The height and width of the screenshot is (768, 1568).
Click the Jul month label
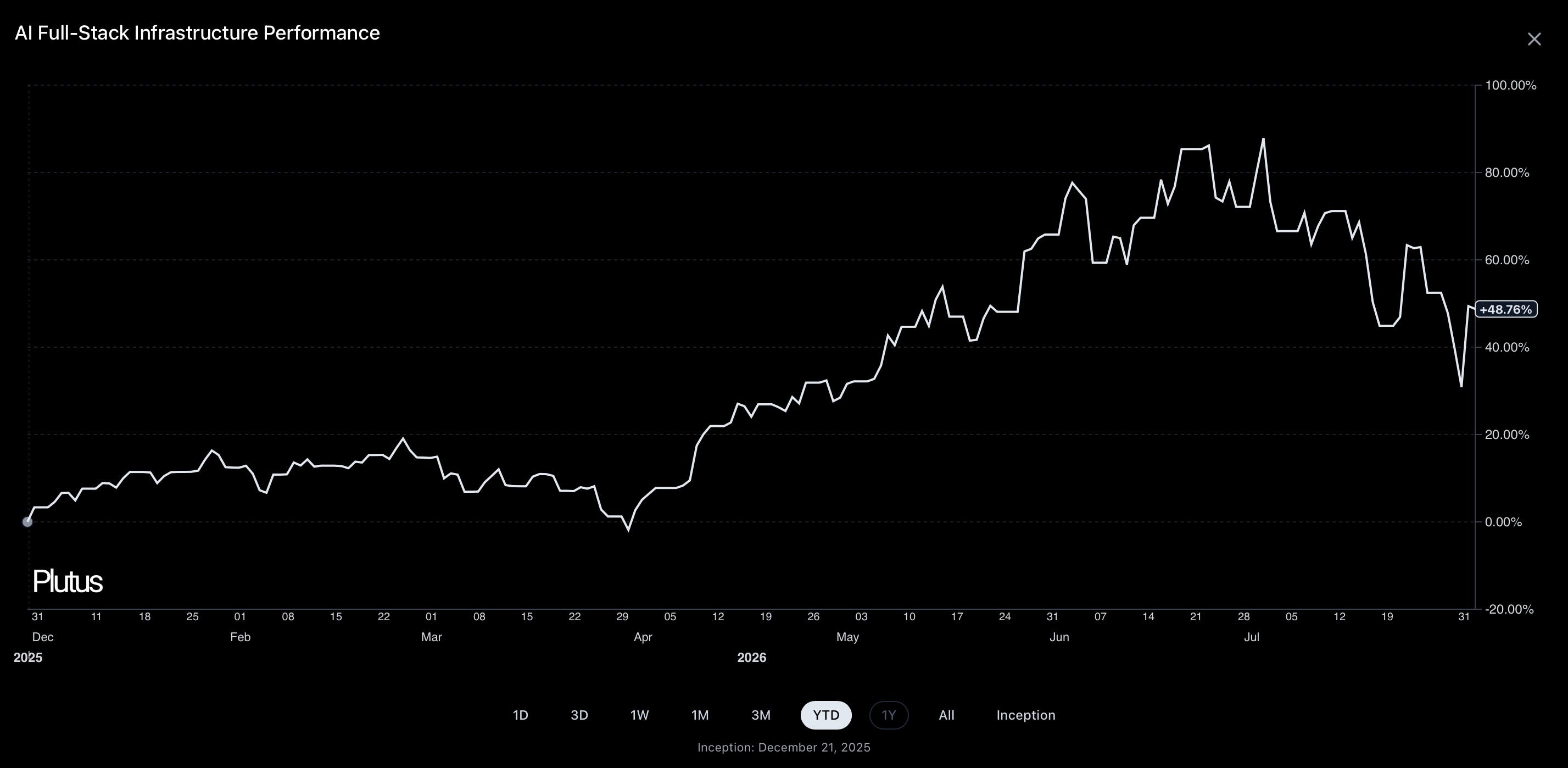click(1252, 637)
